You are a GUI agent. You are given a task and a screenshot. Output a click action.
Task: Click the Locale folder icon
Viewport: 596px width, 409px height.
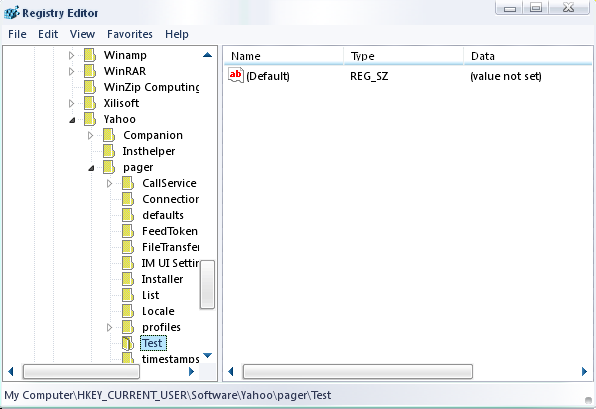[128, 311]
